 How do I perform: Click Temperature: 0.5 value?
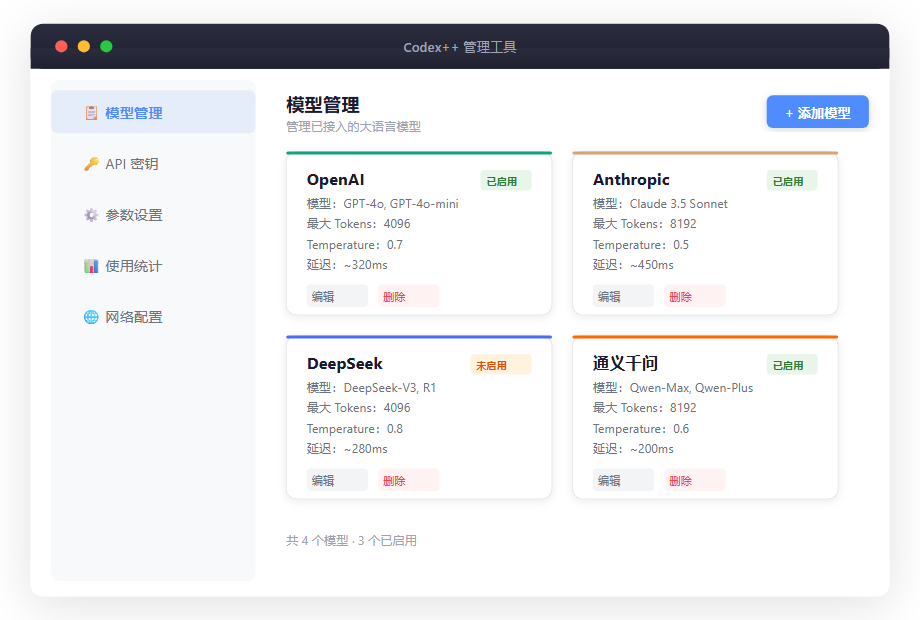[x=641, y=245]
